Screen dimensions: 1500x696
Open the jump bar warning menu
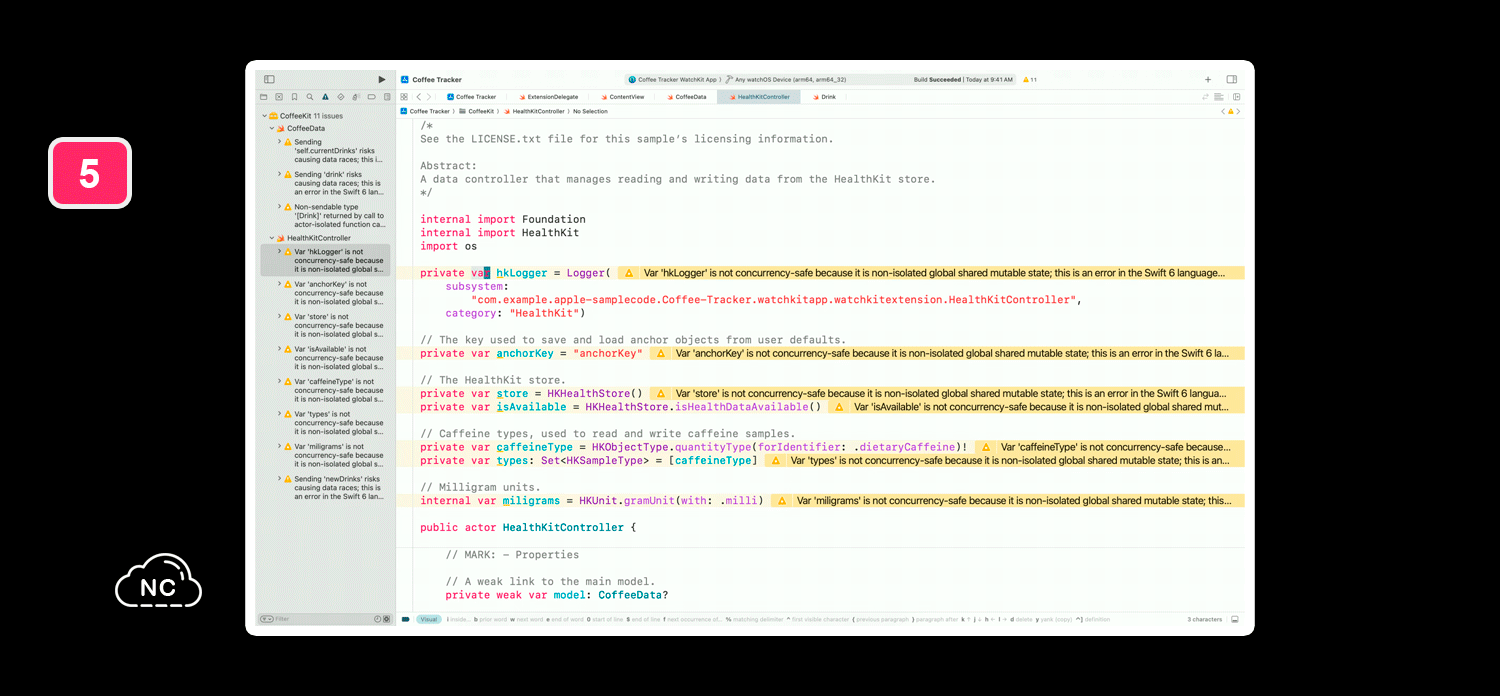tap(1231, 111)
